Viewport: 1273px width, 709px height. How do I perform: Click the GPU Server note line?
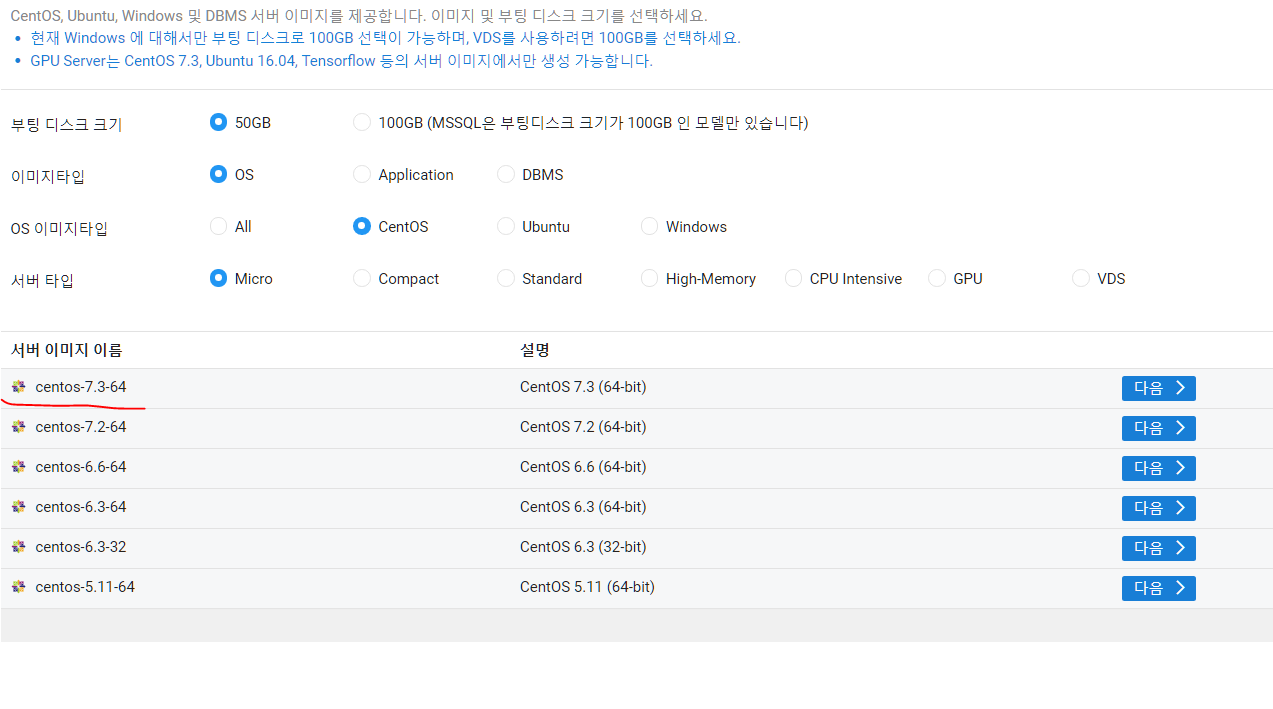[341, 60]
